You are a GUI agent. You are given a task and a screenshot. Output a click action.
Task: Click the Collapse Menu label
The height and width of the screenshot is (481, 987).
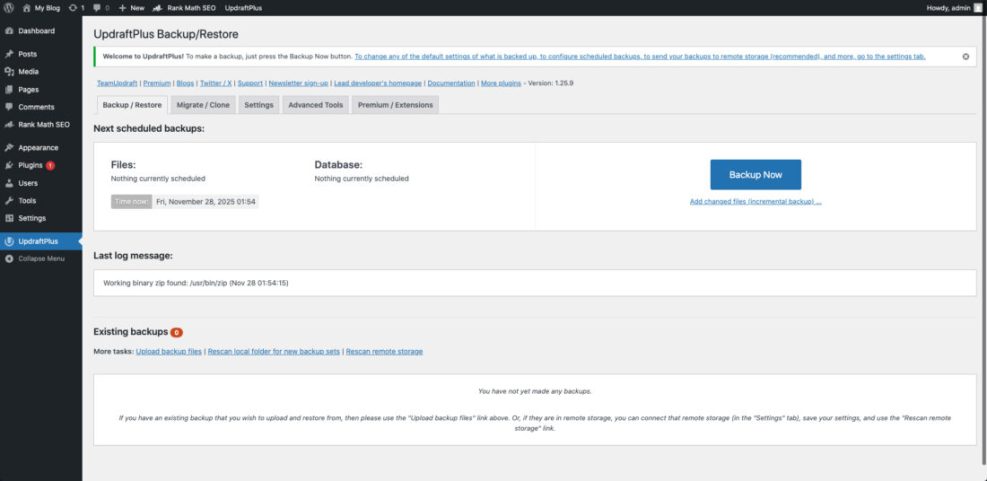click(42, 259)
